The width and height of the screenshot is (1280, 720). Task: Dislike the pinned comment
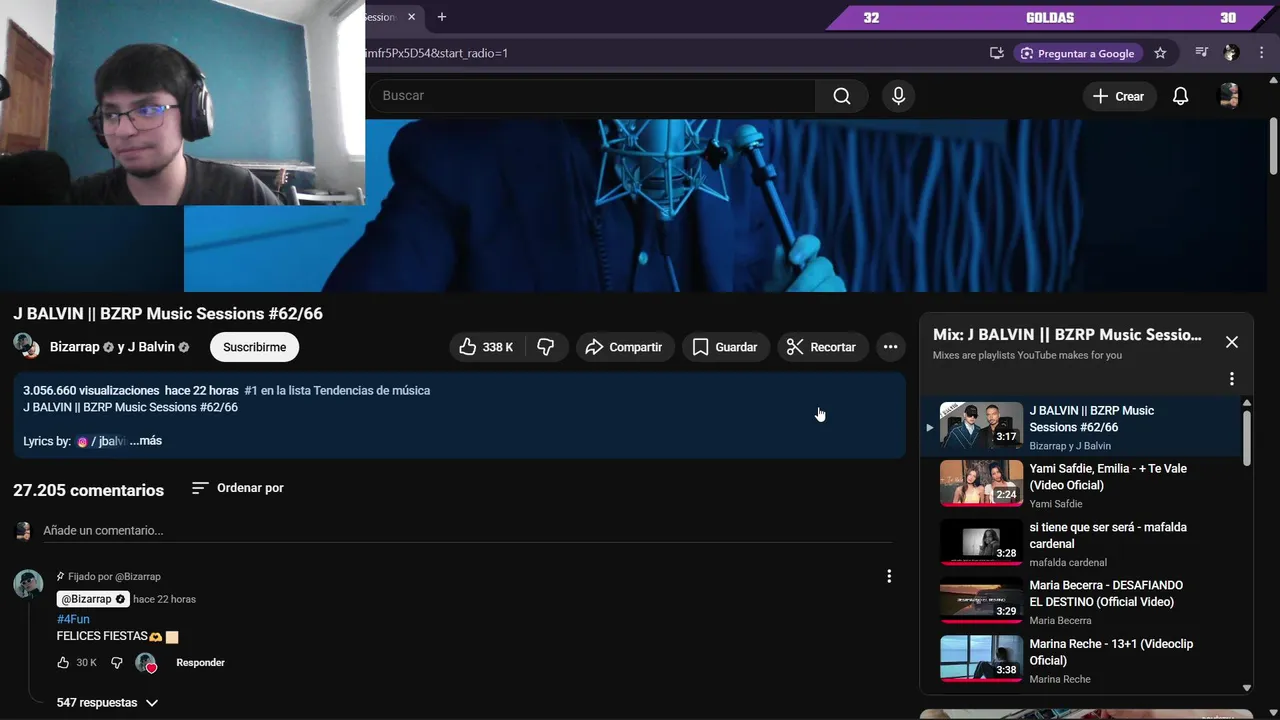[x=117, y=663]
